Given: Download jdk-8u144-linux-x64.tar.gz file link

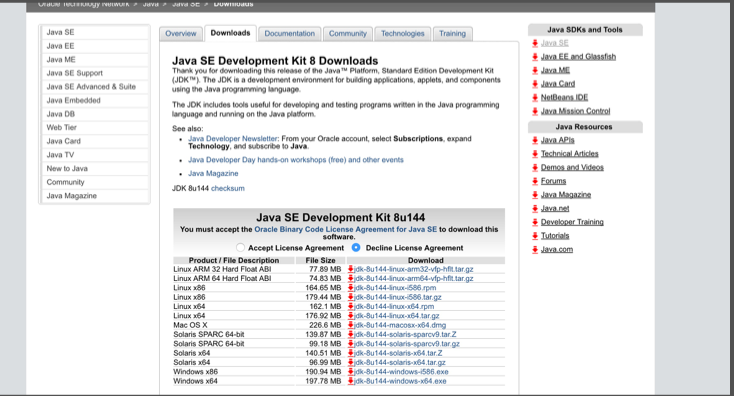Looking at the screenshot, I should (396, 316).
